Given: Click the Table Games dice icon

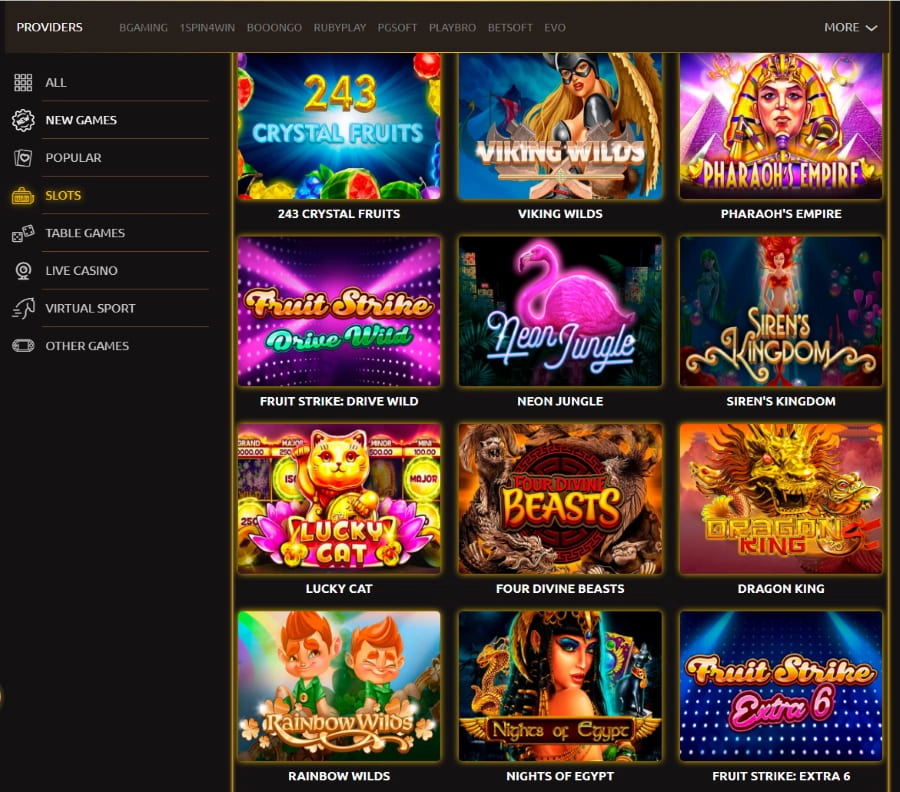Looking at the screenshot, I should point(23,233).
